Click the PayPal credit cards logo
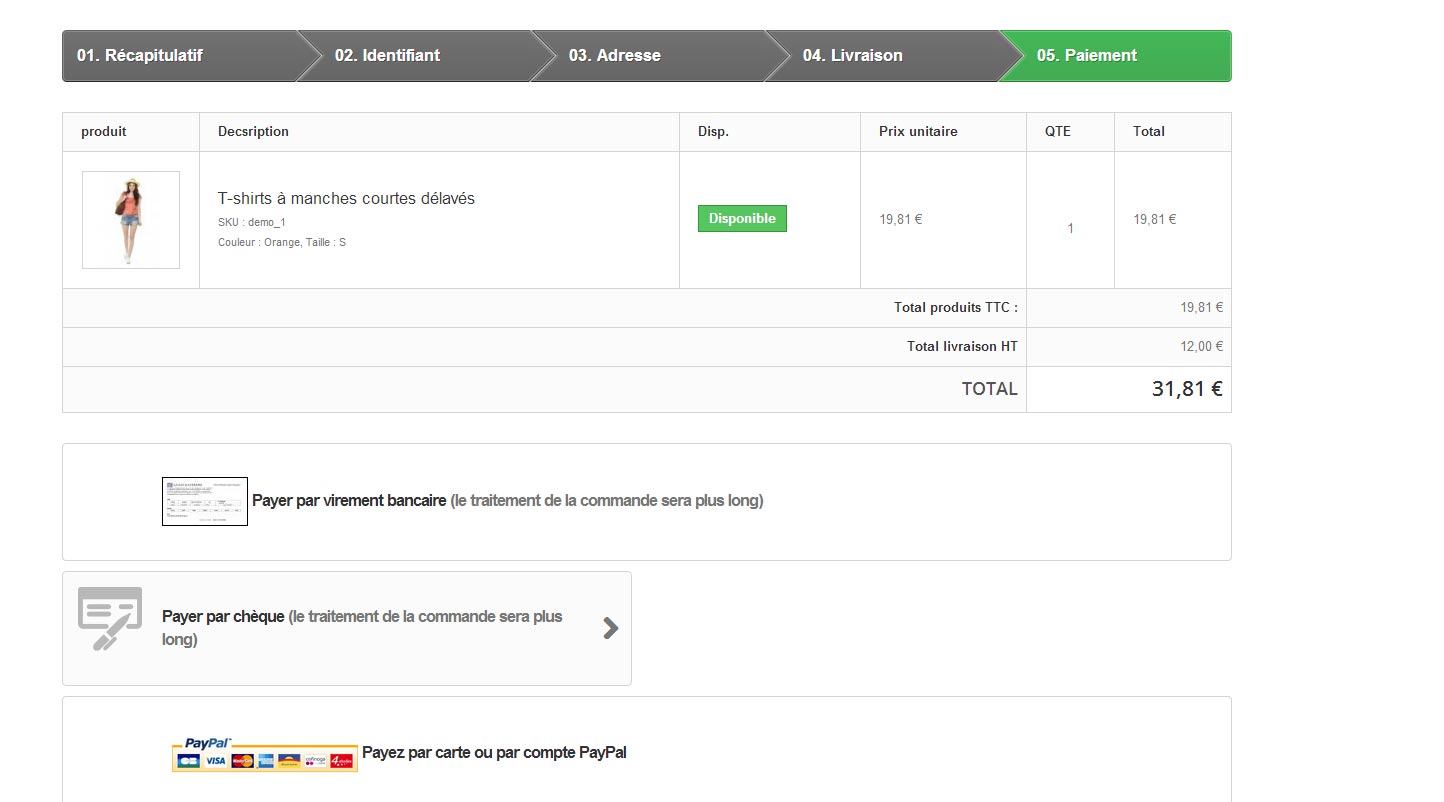This screenshot has height=802, width=1444. click(x=265, y=755)
